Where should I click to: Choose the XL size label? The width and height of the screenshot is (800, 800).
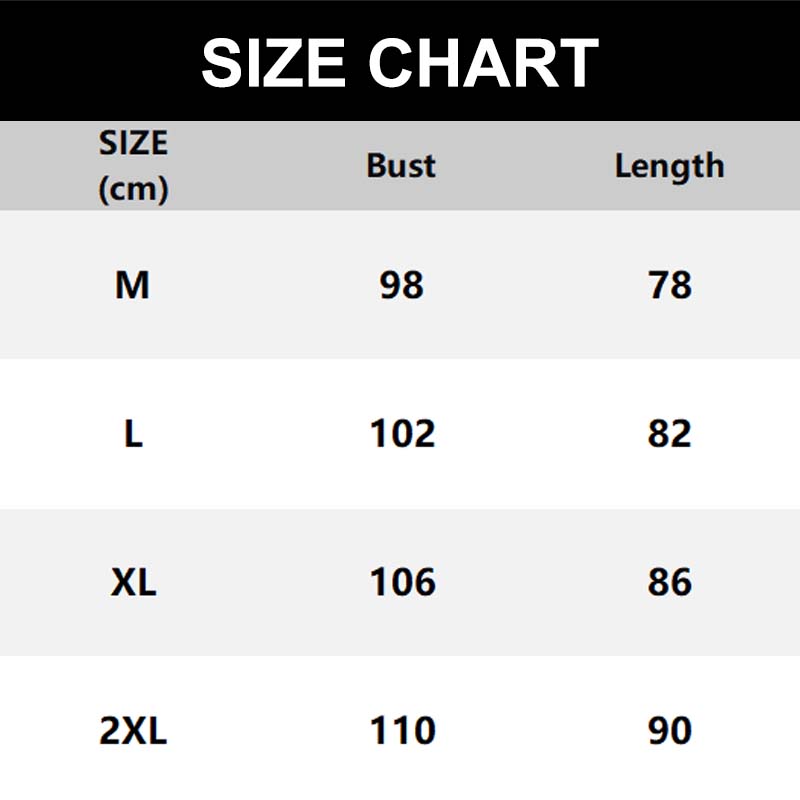tap(133, 582)
